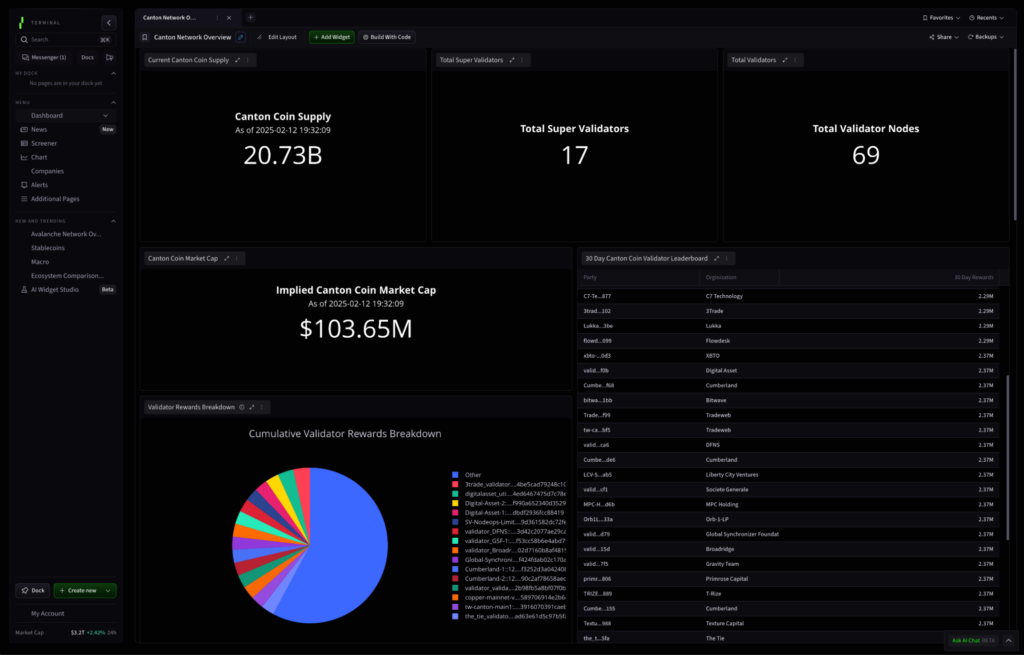The height and width of the screenshot is (655, 1024).
Task: Focus the sidebar Search field
Action: point(65,40)
